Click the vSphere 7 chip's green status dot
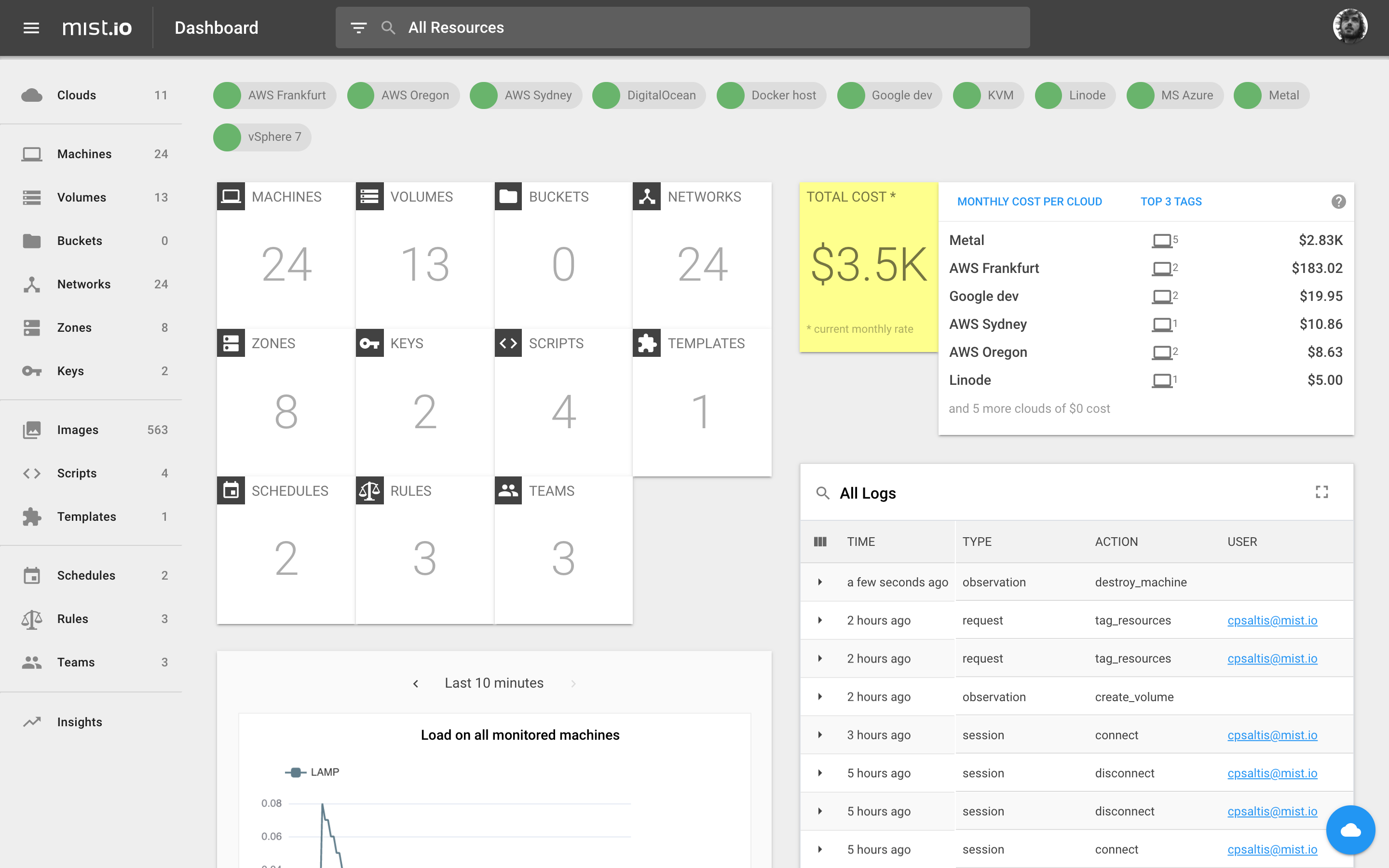This screenshot has height=868, width=1389. click(x=227, y=137)
